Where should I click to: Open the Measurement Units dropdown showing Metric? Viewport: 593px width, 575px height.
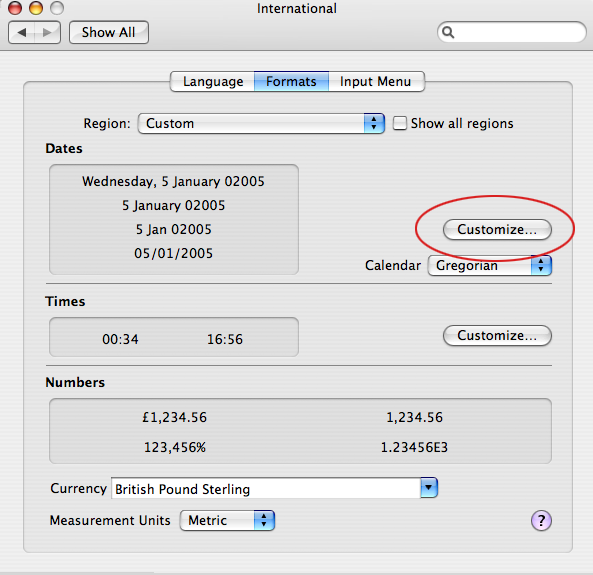click(x=227, y=521)
